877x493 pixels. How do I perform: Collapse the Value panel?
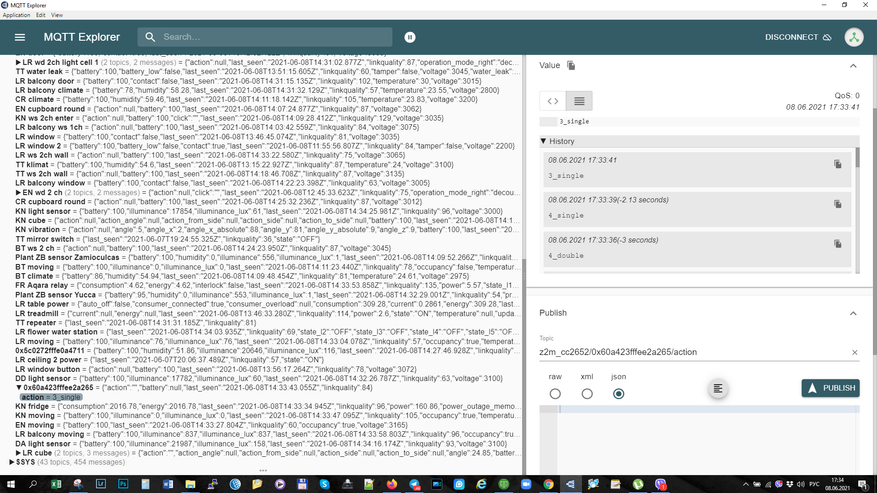coord(853,66)
